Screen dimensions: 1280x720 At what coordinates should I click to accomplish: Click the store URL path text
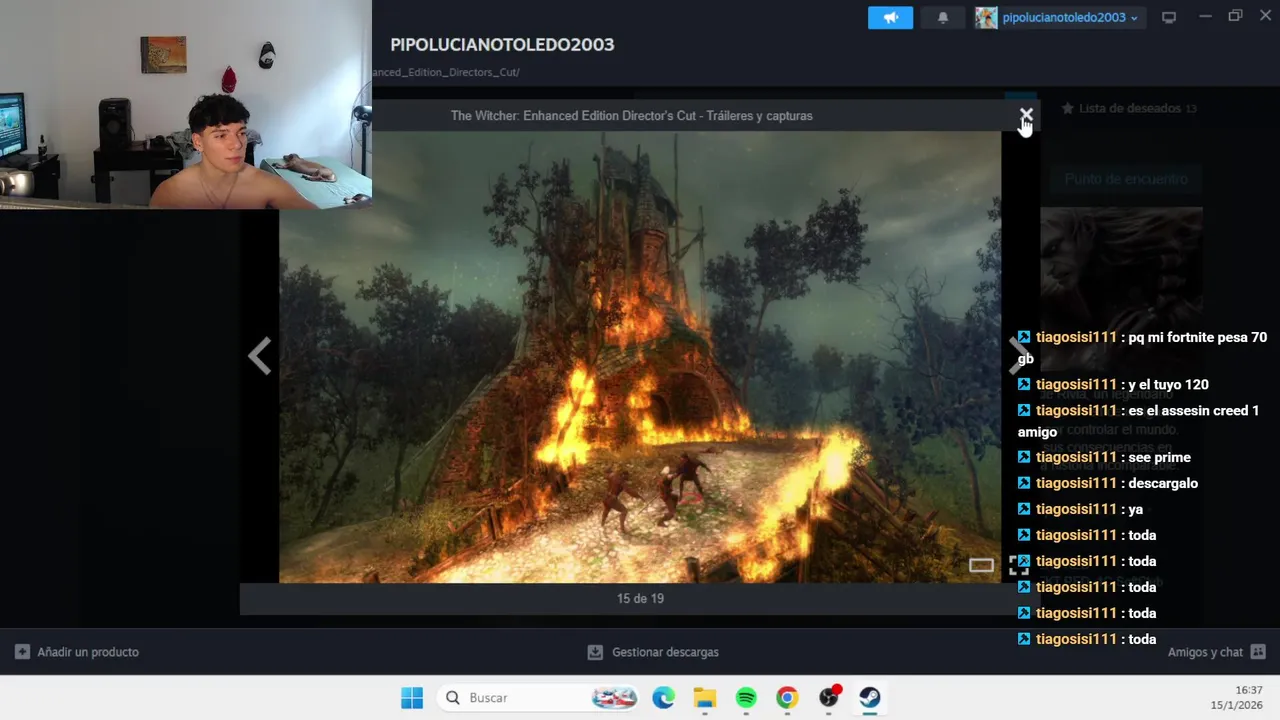(446, 72)
